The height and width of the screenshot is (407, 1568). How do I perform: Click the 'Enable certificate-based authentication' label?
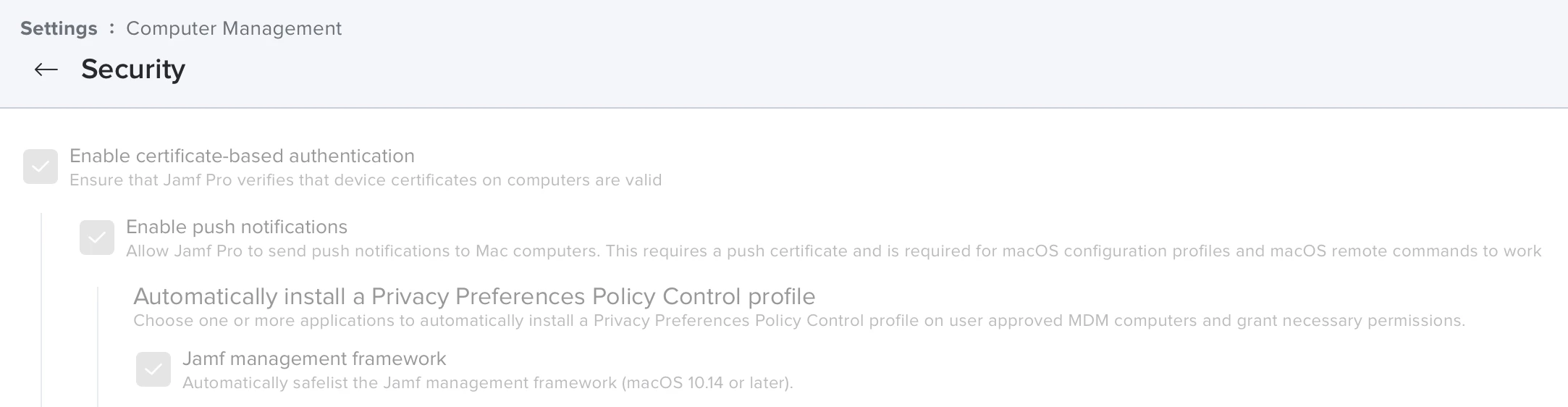point(242,156)
